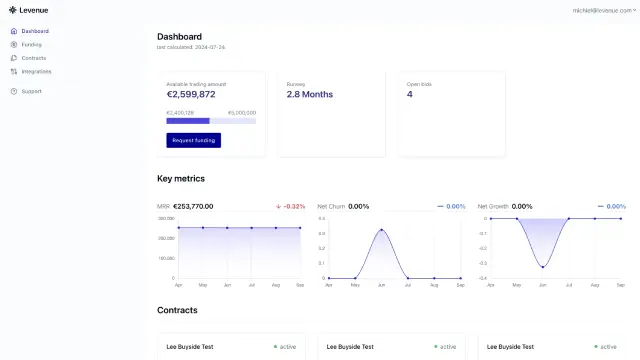640x360 pixels.
Task: Click the trading amount progress bar
Action: pos(211,121)
